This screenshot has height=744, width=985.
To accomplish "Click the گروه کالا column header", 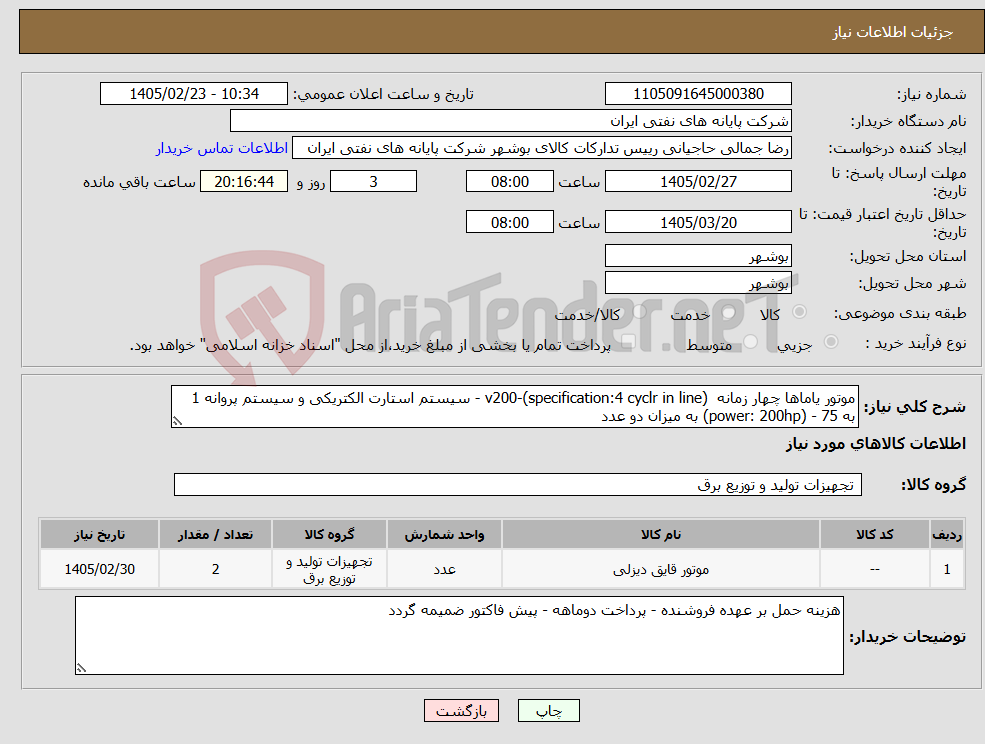I will [329, 534].
